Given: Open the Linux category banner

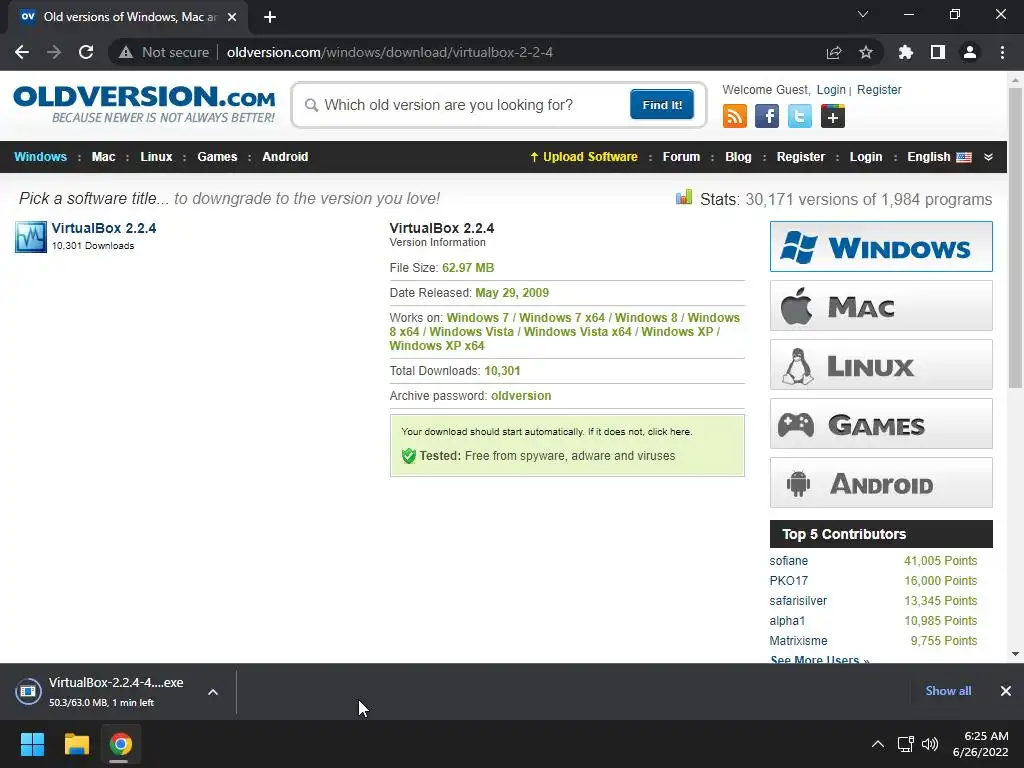Looking at the screenshot, I should coord(881,364).
